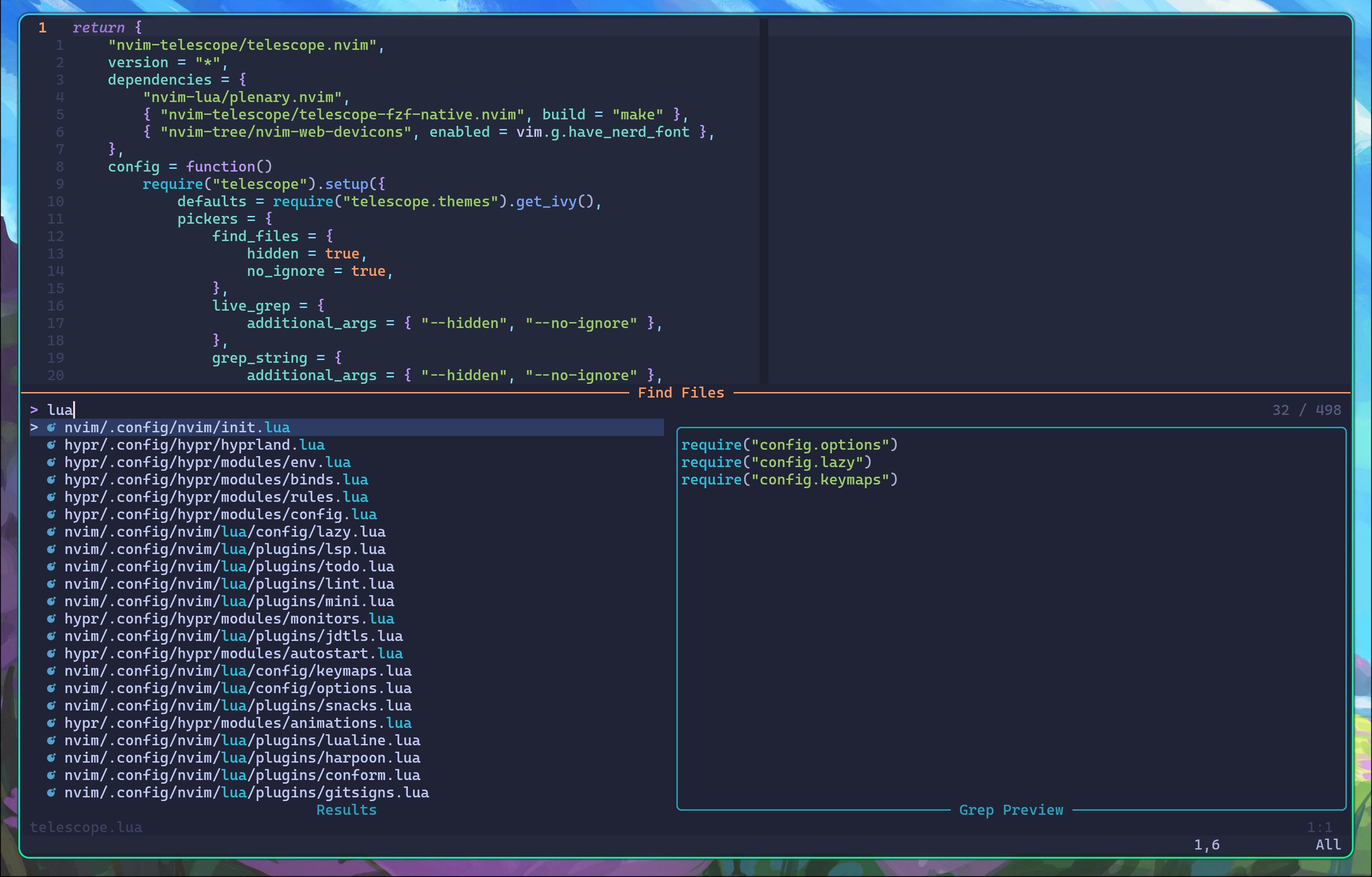Click the '1,6' cursor position indicator
The width and height of the screenshot is (1372, 877).
point(1207,845)
